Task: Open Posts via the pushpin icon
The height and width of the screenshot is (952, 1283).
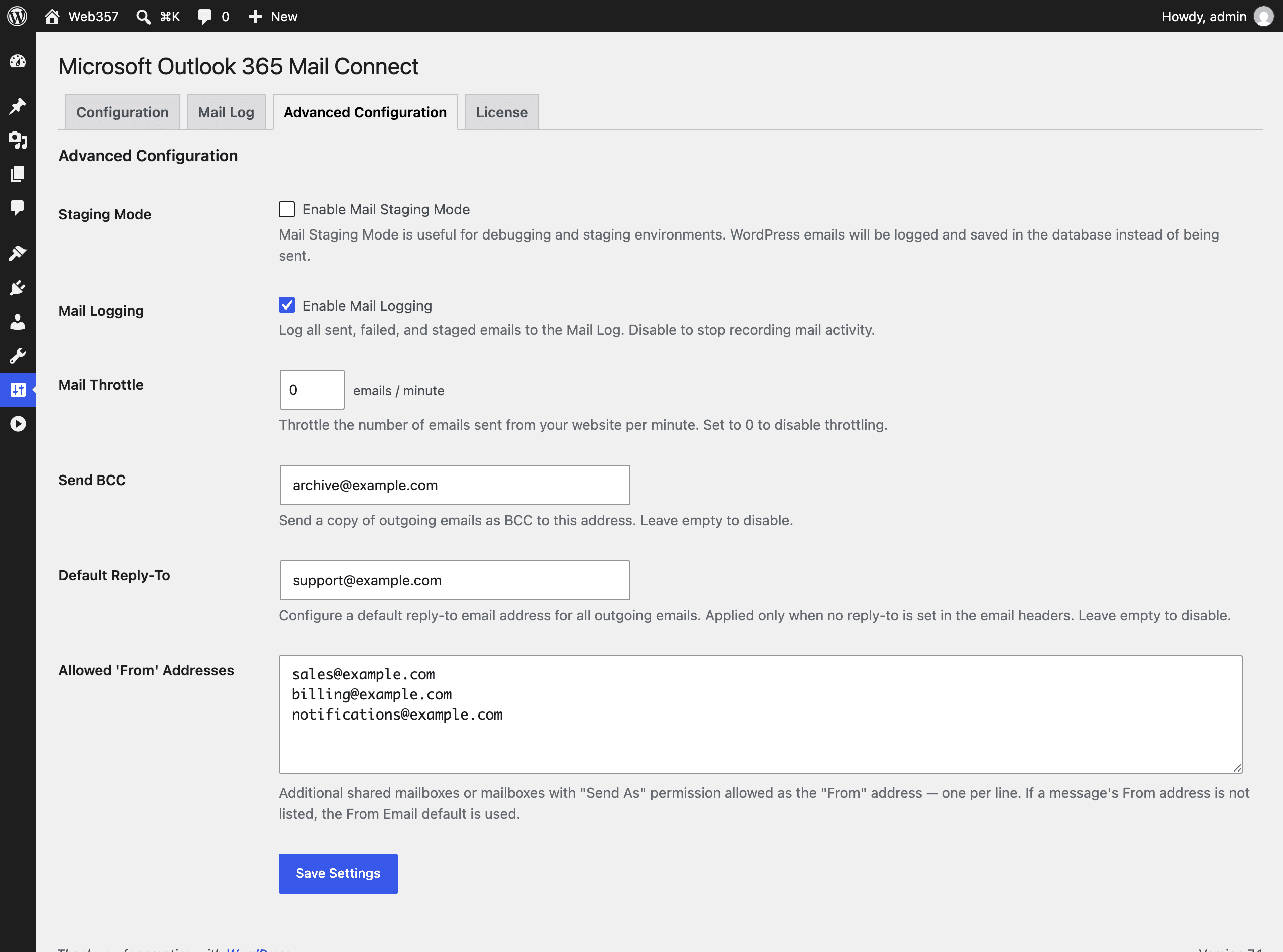Action: tap(18, 105)
